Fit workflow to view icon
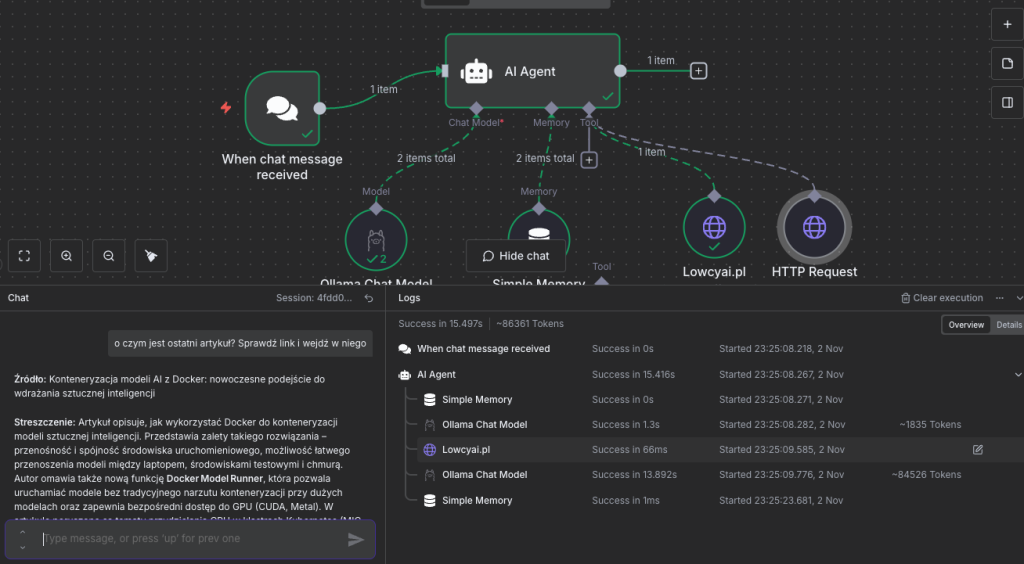Screen dimensions: 1024x564 25,256
